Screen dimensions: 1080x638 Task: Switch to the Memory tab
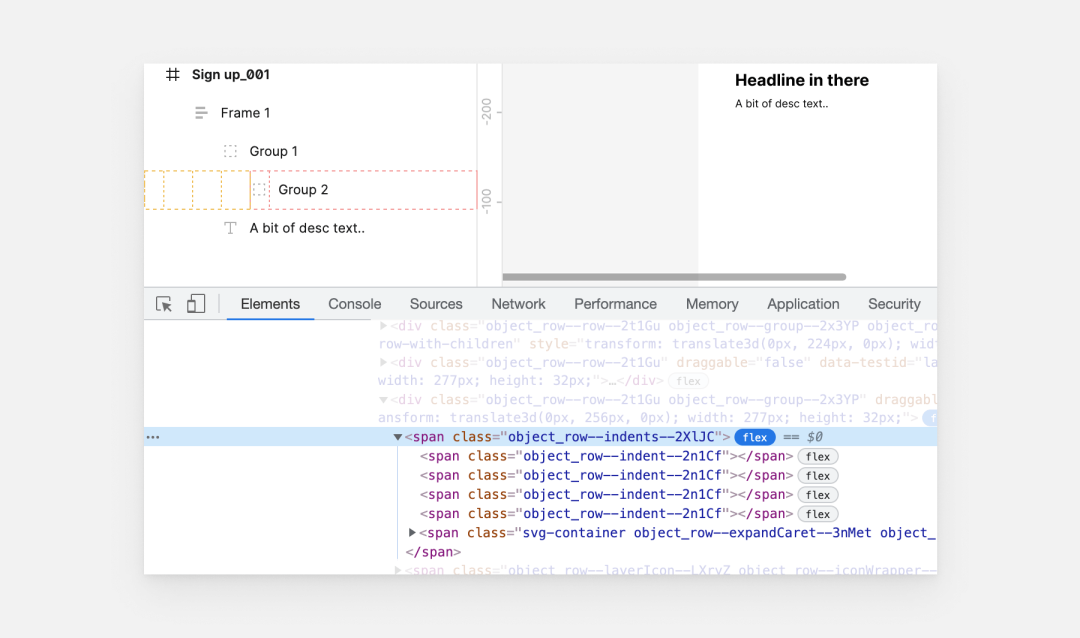point(712,304)
